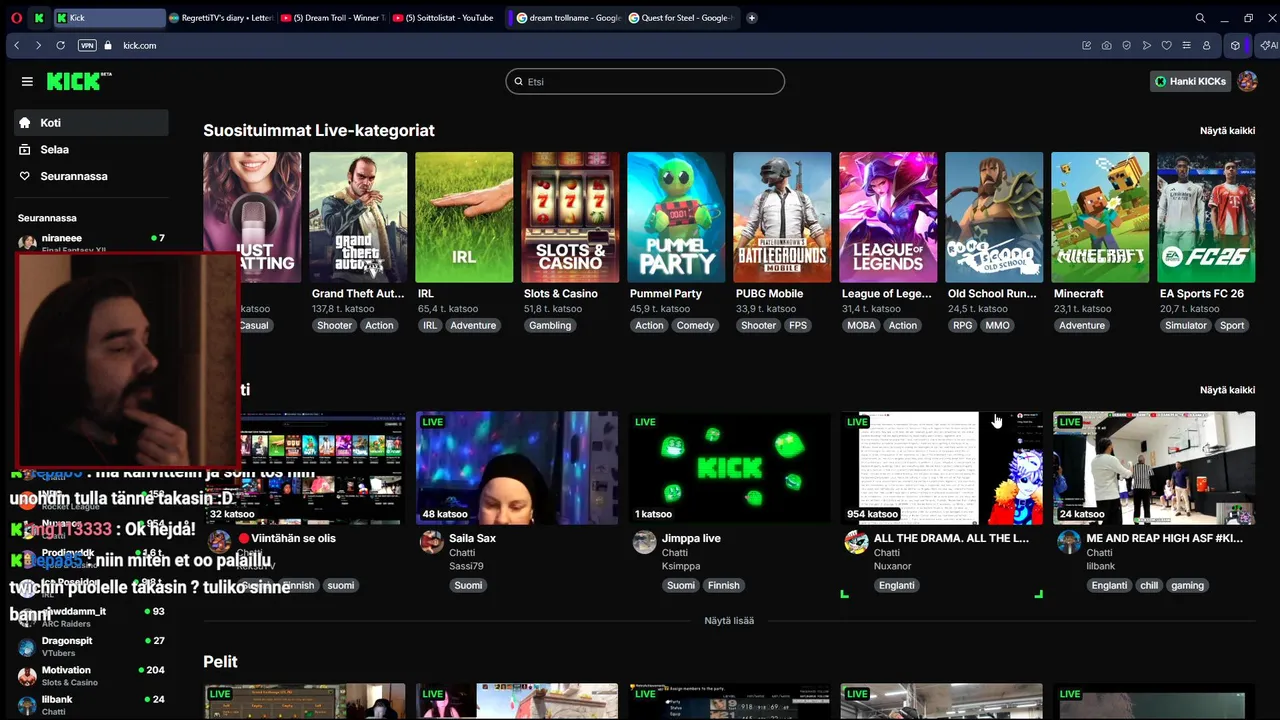Viewport: 1280px width, 720px height.
Task: Reload the kick.com page
Action: [60, 45]
